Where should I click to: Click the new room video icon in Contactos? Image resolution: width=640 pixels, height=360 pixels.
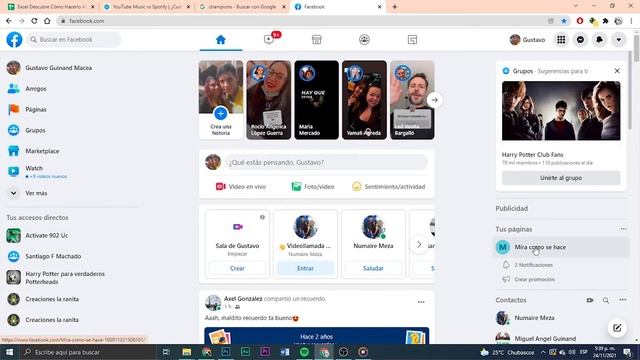(590, 300)
